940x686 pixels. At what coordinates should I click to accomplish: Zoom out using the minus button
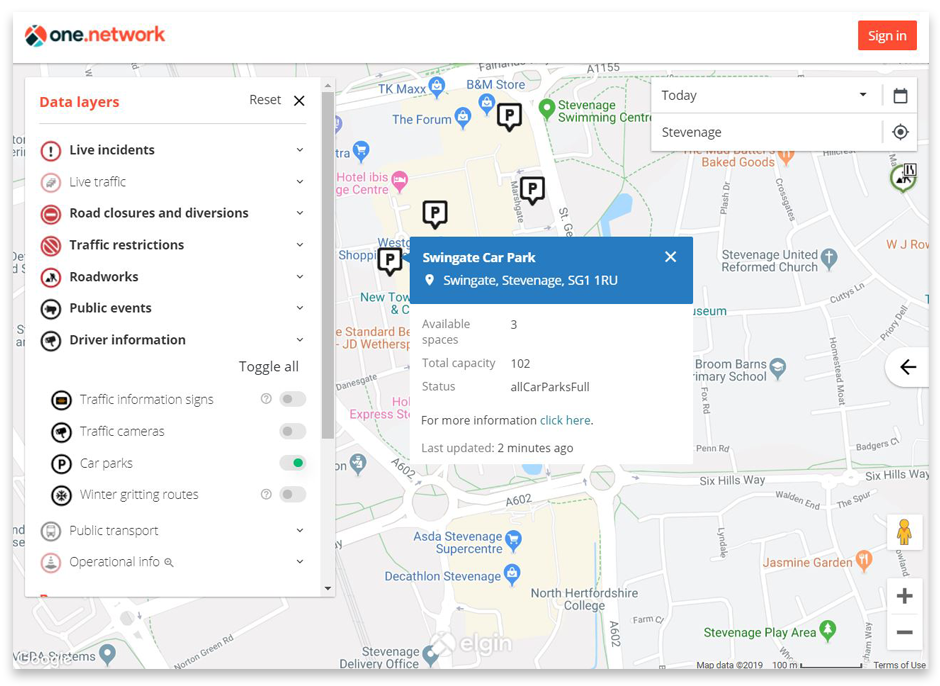click(904, 632)
